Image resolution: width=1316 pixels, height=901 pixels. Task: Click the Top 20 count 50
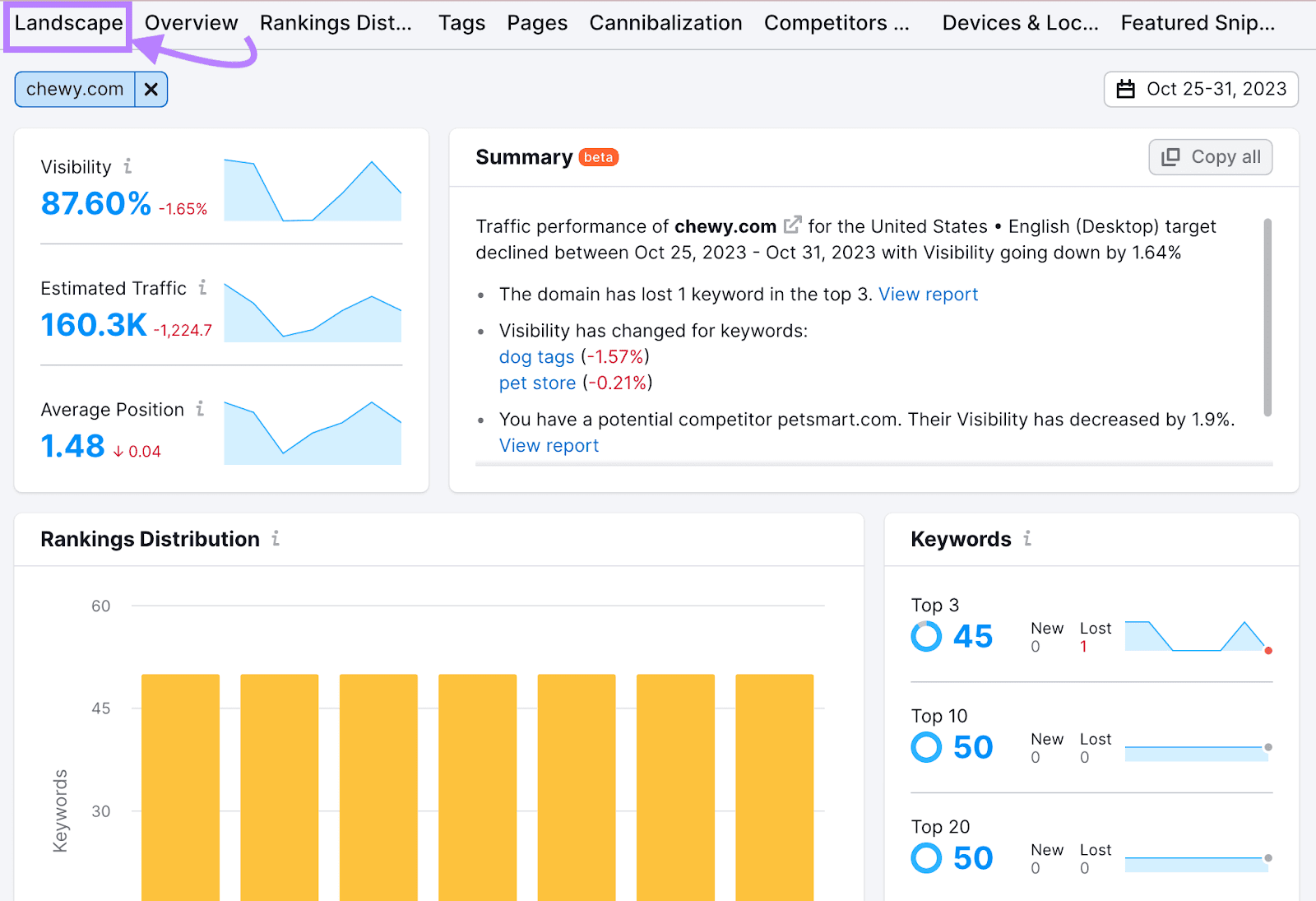pyautogui.click(x=973, y=858)
